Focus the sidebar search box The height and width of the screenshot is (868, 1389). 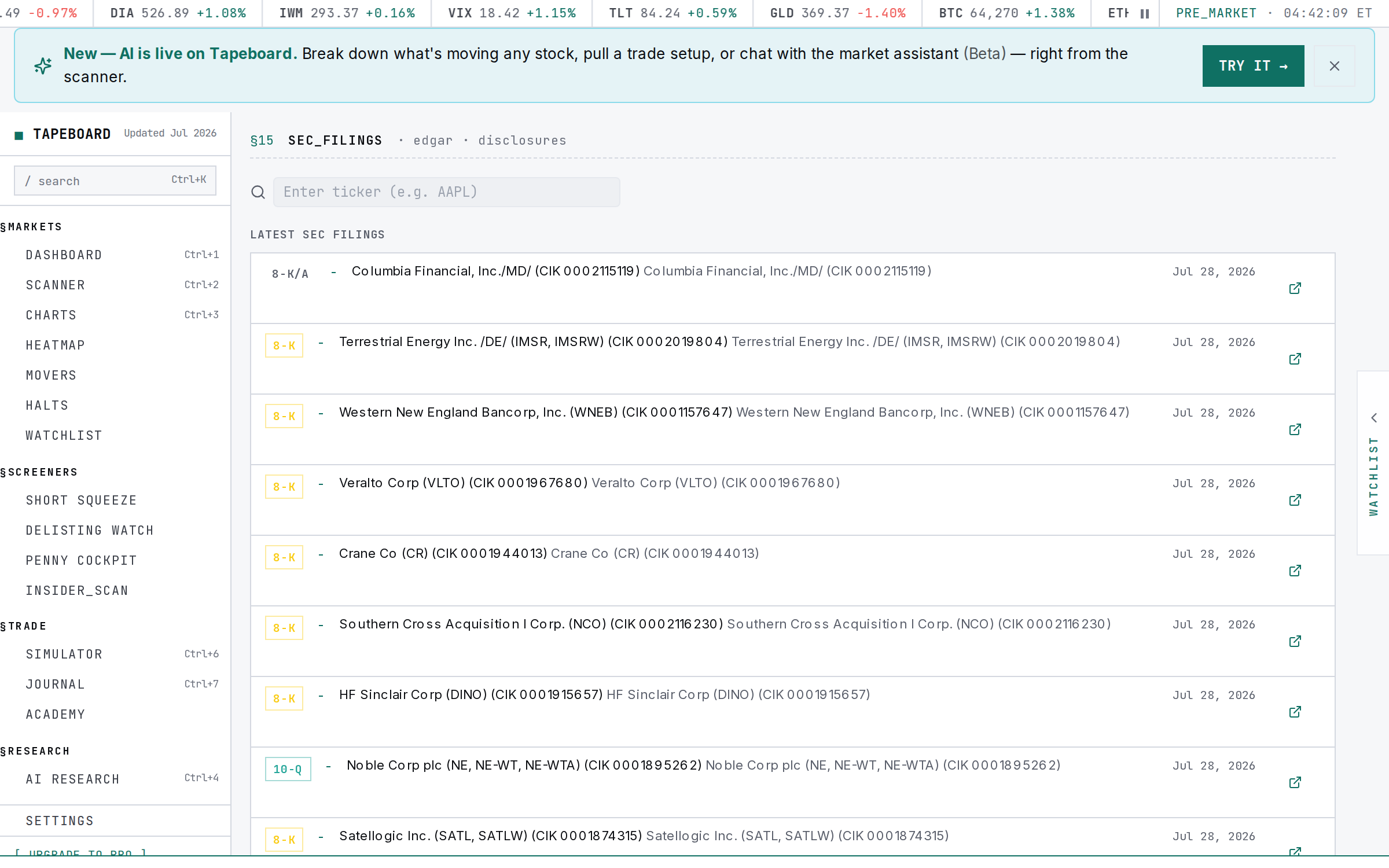pos(115,181)
